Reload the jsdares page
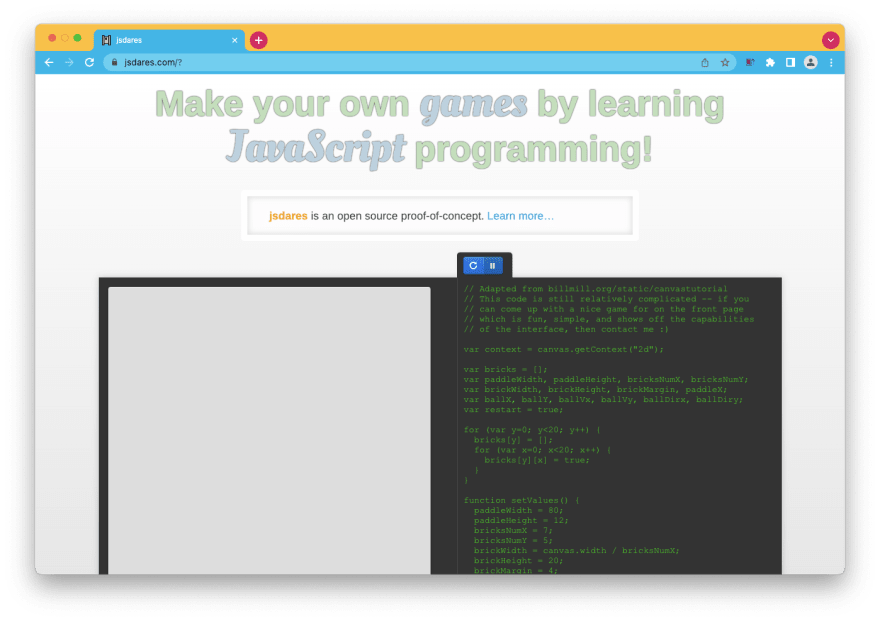Viewport: 880px width, 621px height. [x=89, y=62]
